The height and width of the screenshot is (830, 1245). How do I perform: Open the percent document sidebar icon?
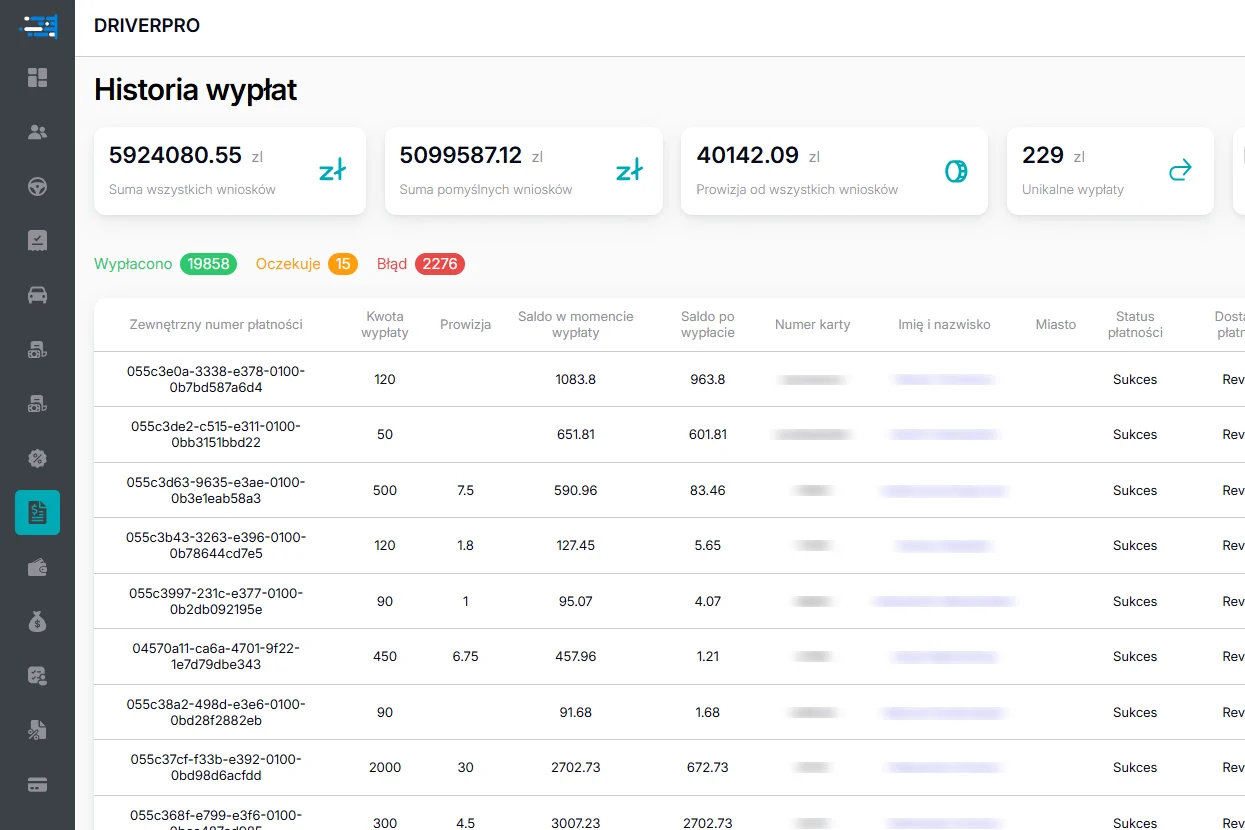click(x=37, y=730)
